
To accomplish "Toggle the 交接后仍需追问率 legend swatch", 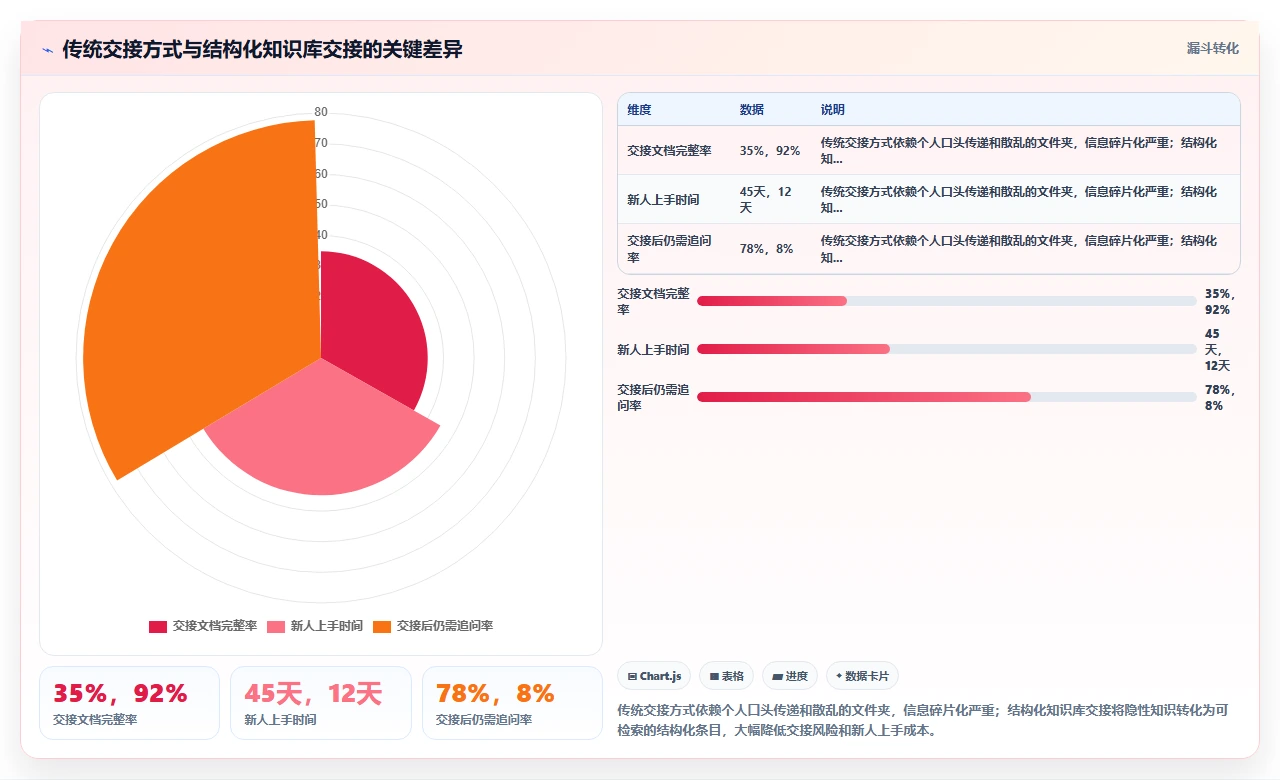I will click(382, 626).
